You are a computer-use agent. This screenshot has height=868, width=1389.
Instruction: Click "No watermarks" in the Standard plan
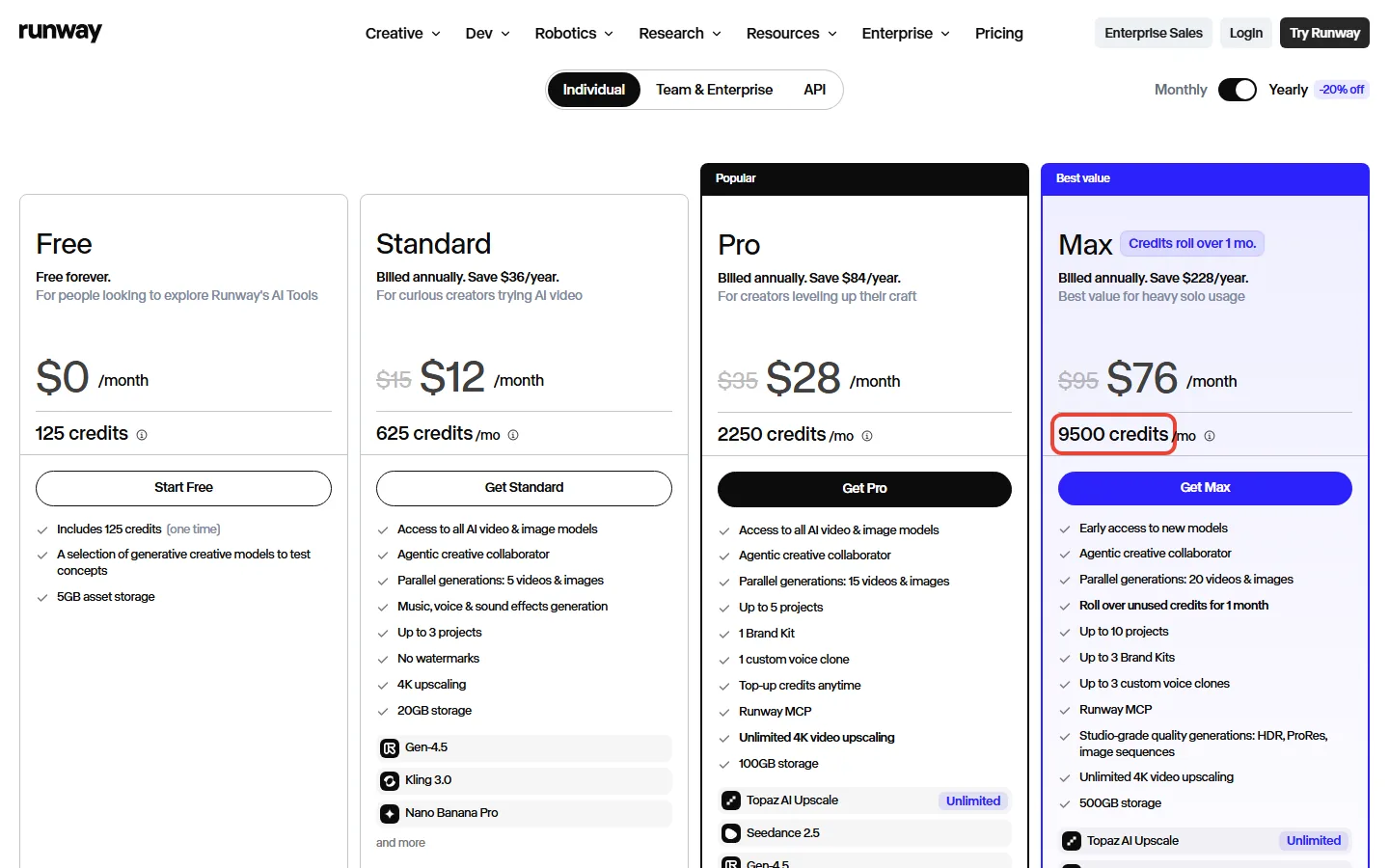coord(438,659)
